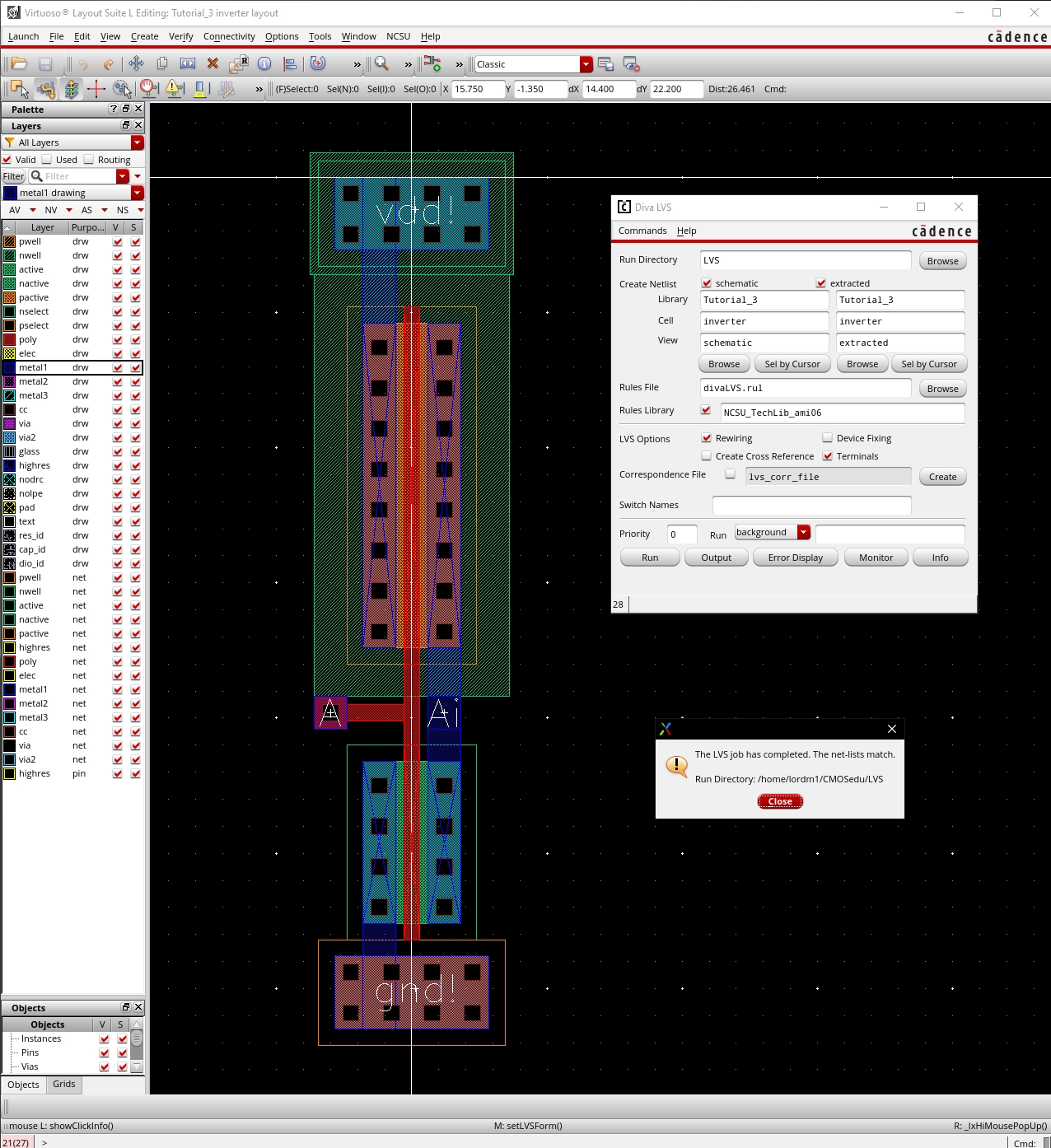
Task: Open the Verify menu
Action: 180,36
